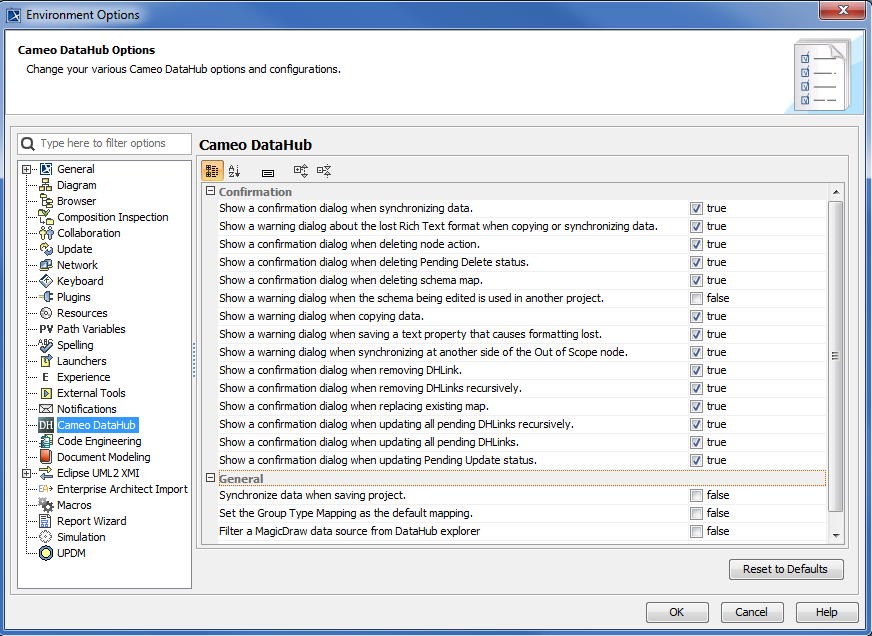Click the filter options search field
The image size is (872, 636).
click(112, 143)
